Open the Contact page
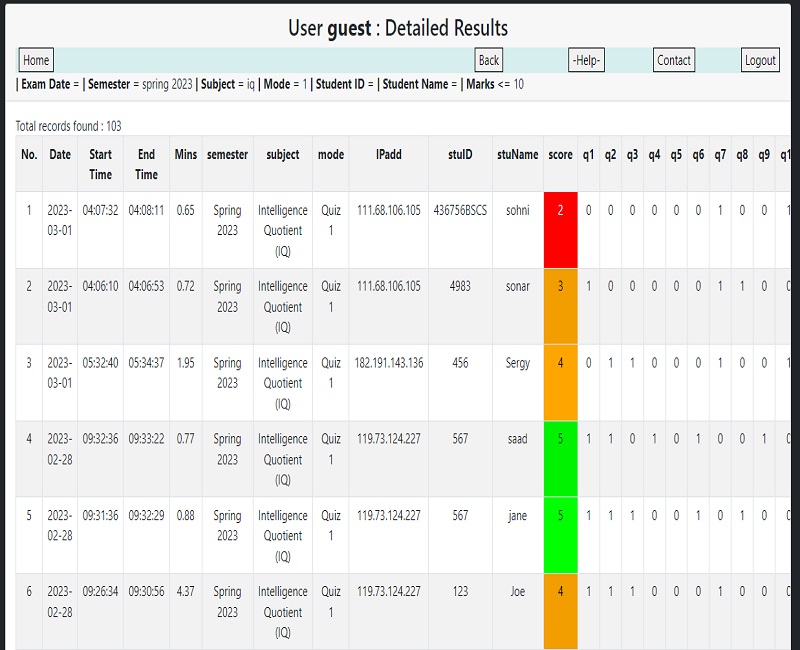Image resolution: width=800 pixels, height=650 pixels. point(674,60)
